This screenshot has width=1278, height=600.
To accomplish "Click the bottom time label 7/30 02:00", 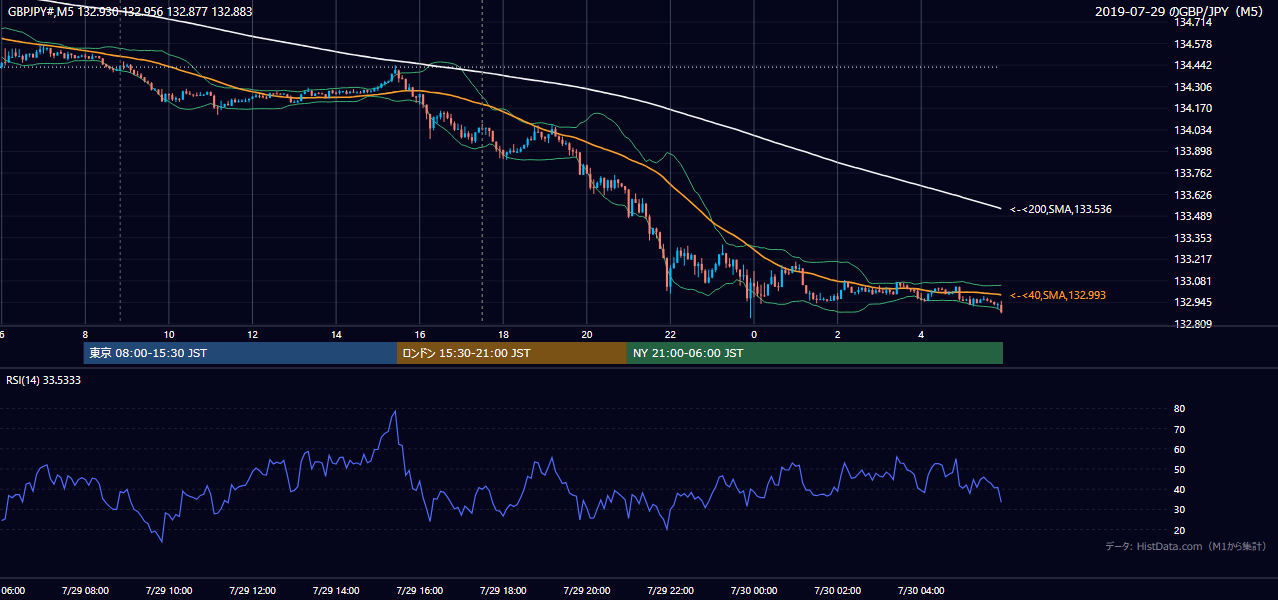I will (x=837, y=590).
